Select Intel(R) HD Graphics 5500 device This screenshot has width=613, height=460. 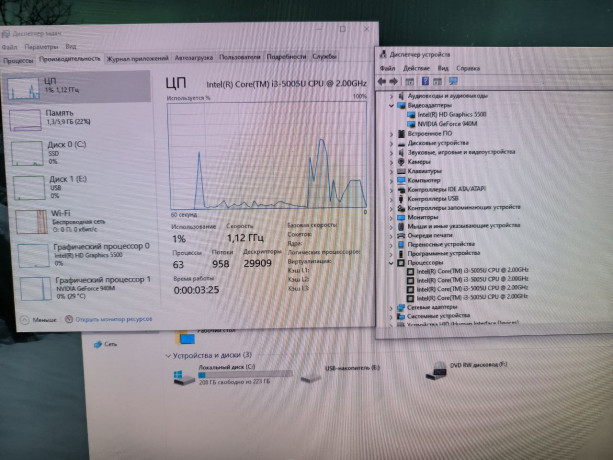tap(452, 115)
